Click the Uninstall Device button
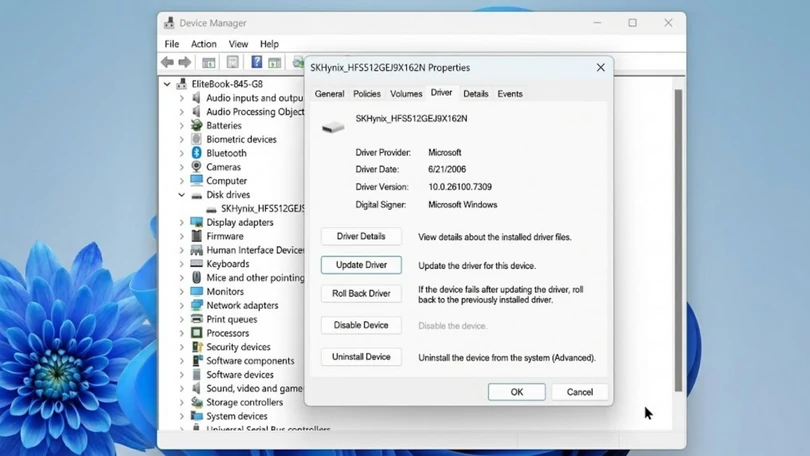 coord(361,356)
